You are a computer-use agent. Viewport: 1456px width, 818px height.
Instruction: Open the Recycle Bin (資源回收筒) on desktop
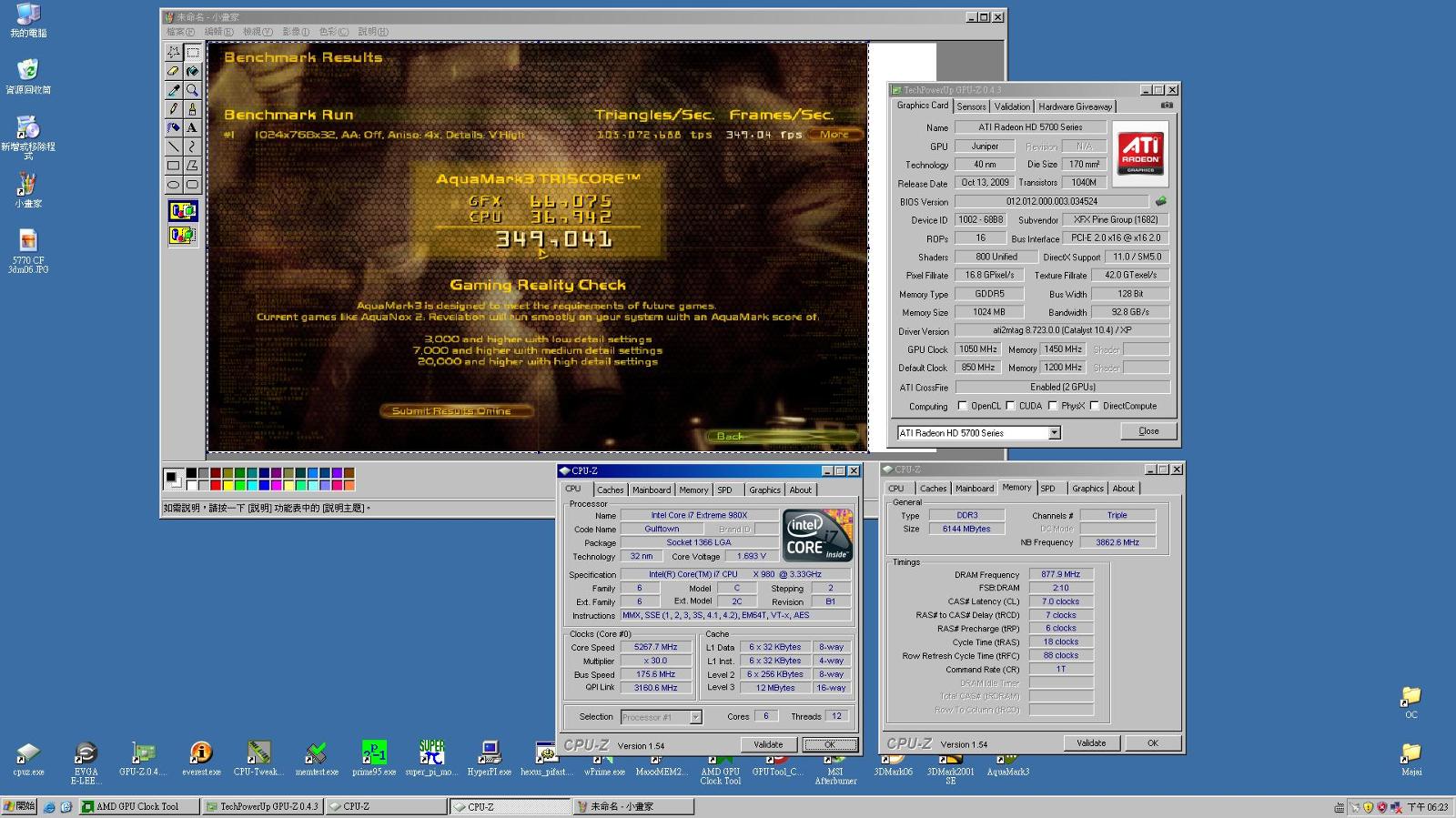click(28, 76)
